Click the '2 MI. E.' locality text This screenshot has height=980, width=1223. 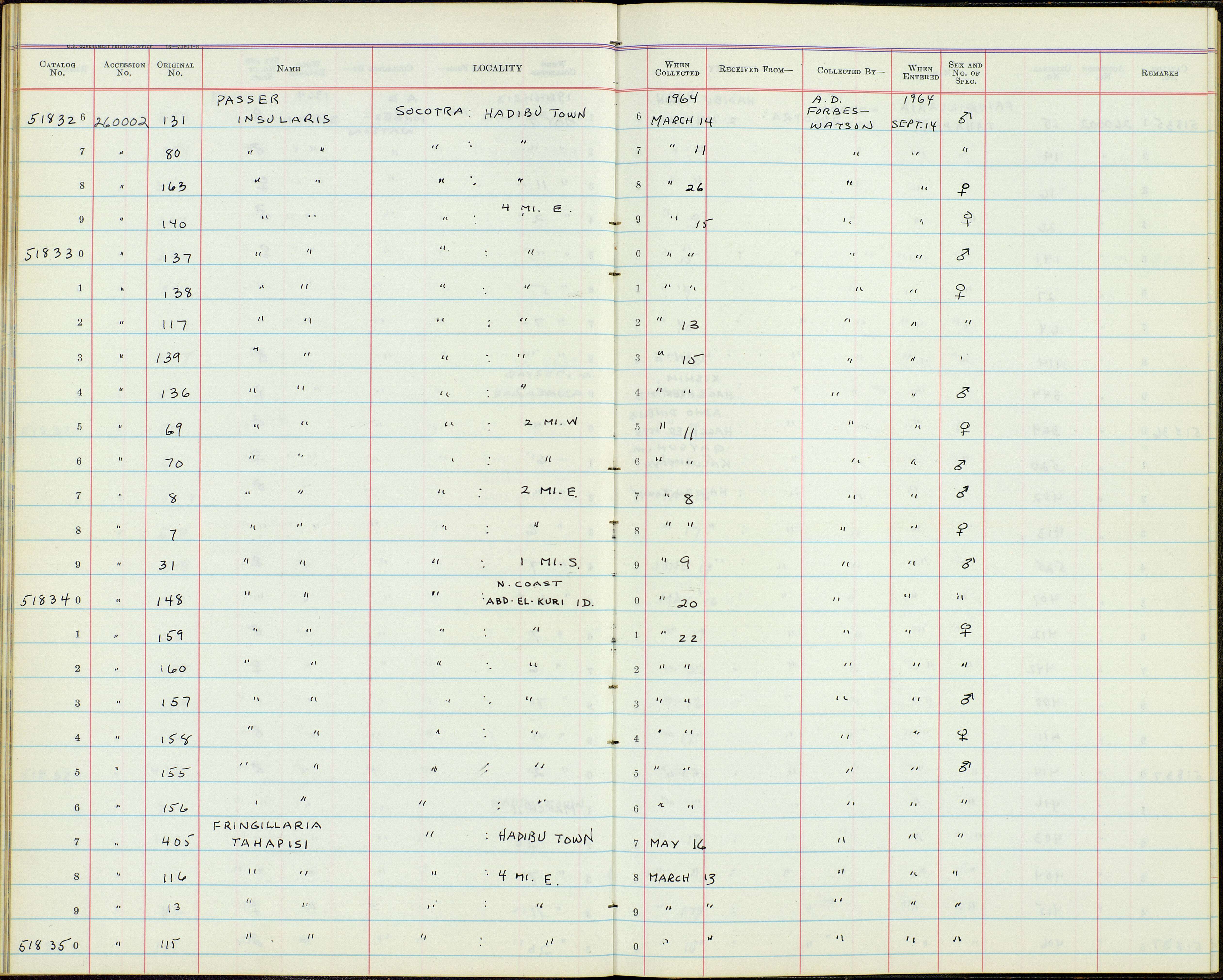click(x=549, y=491)
